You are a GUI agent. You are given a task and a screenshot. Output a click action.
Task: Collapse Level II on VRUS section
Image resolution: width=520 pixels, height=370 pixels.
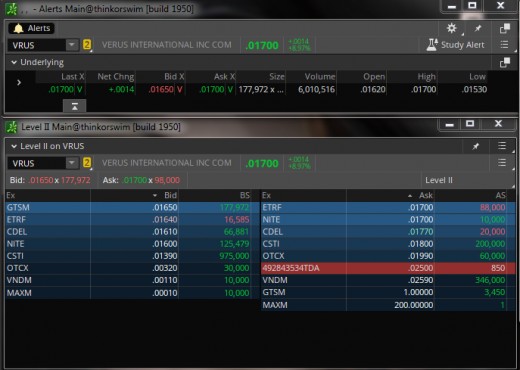point(14,146)
